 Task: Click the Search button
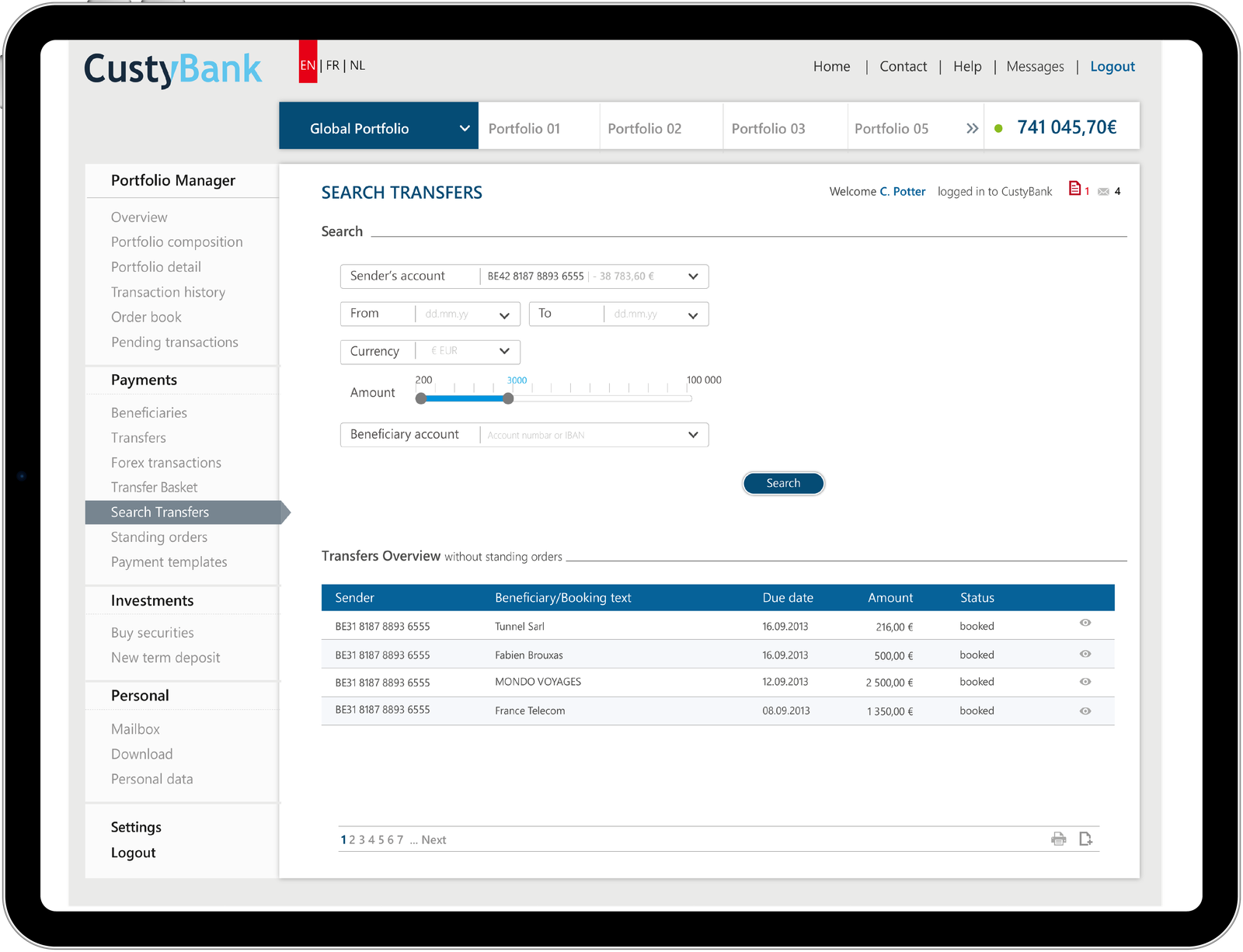(783, 483)
